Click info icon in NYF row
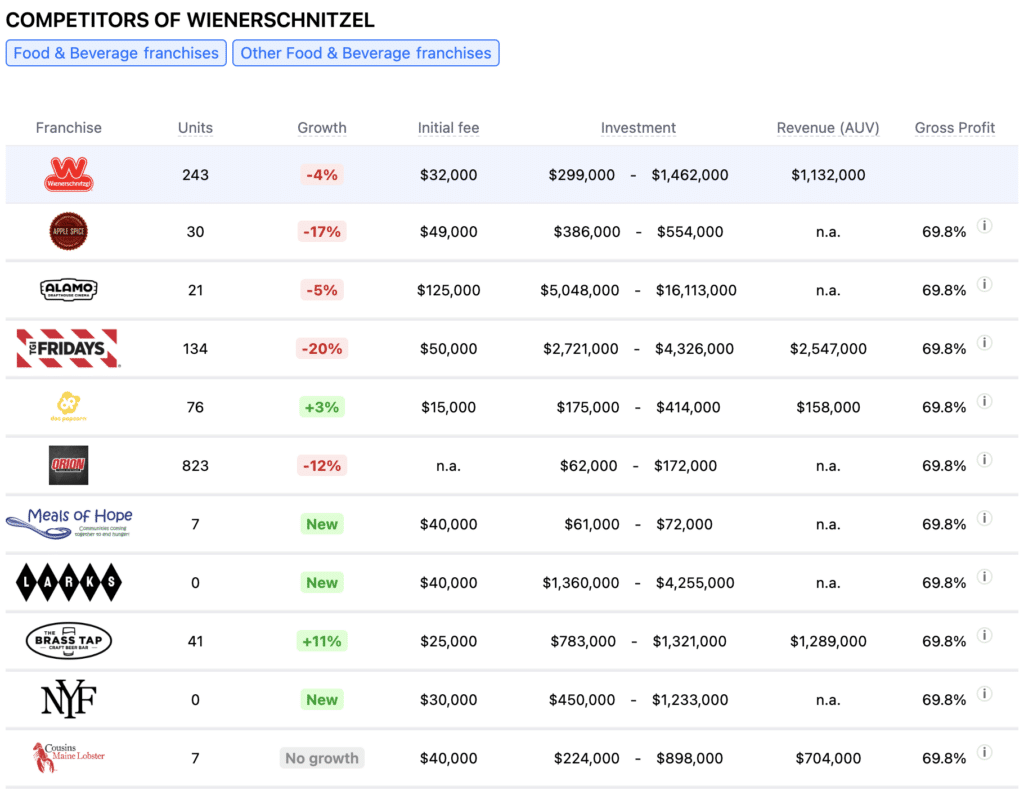1024x800 pixels. (984, 694)
